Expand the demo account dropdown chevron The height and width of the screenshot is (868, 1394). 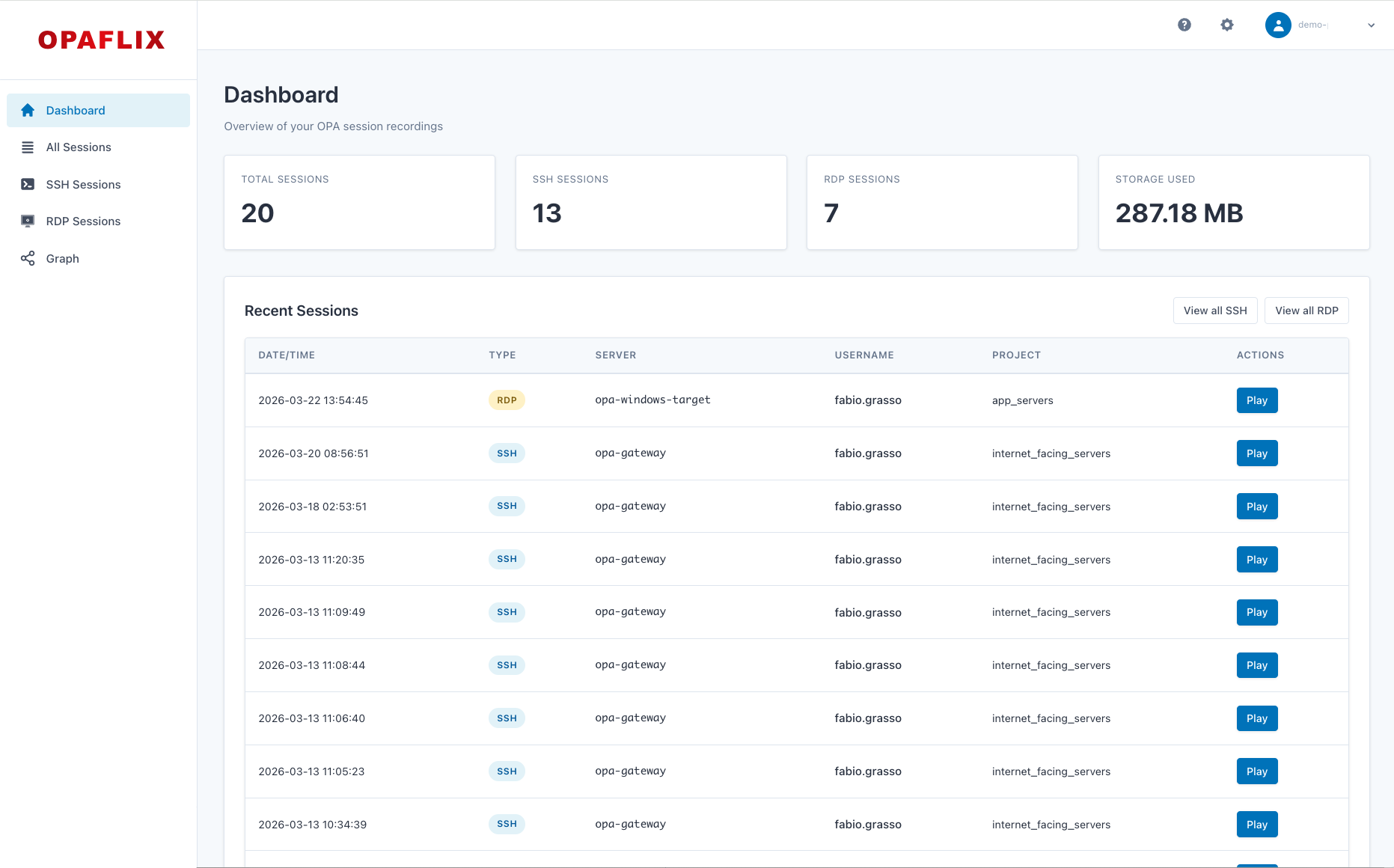click(1372, 25)
